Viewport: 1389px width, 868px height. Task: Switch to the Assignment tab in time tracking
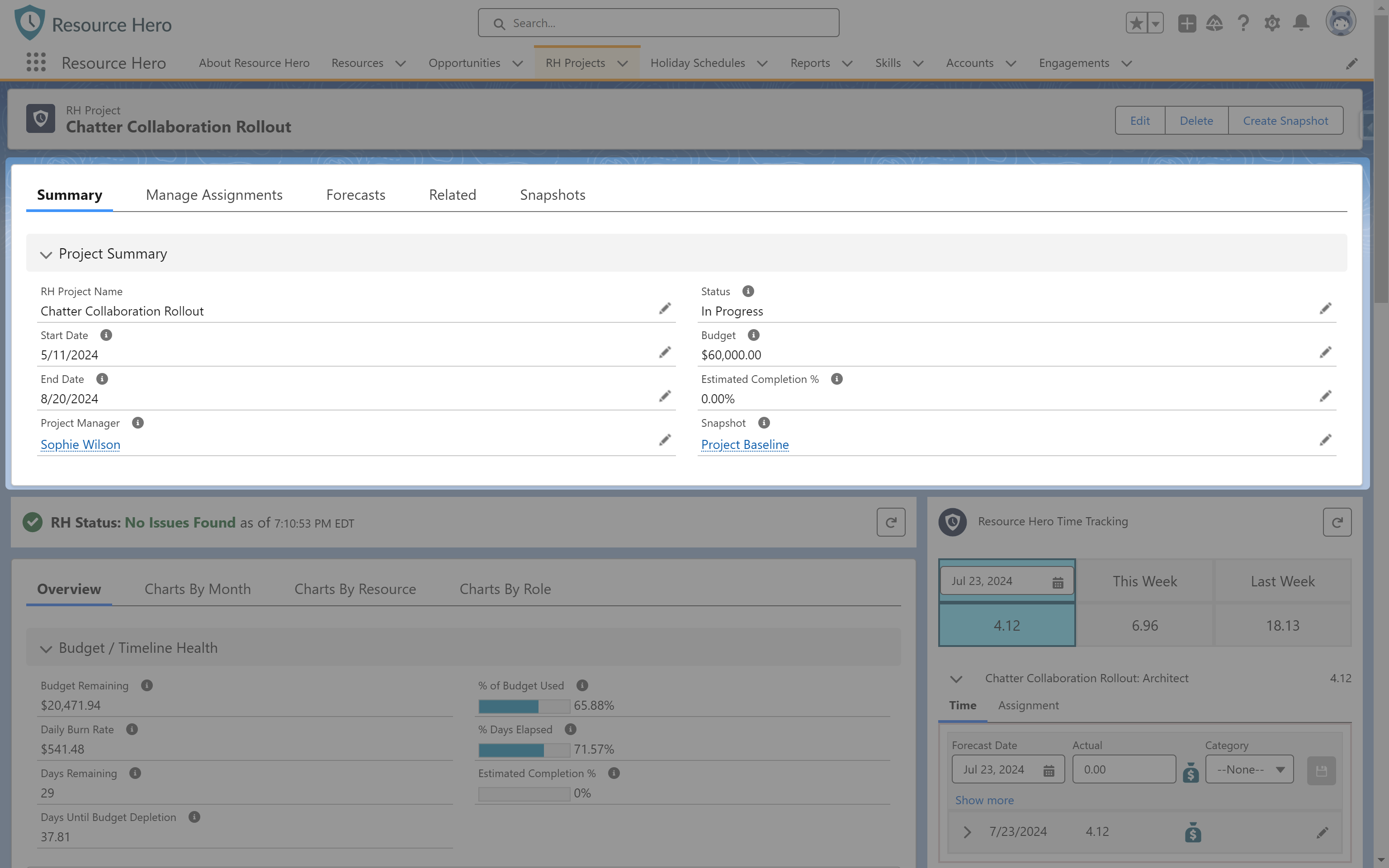[x=1028, y=706]
